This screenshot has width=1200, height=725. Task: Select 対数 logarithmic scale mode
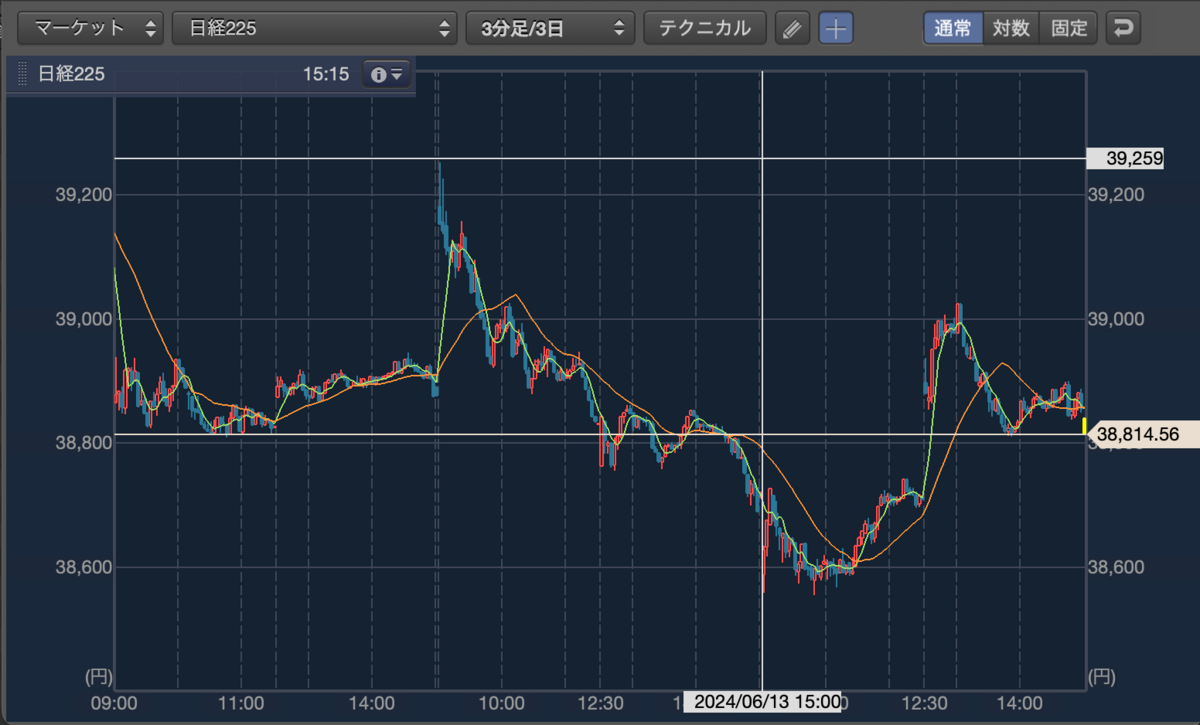1011,28
